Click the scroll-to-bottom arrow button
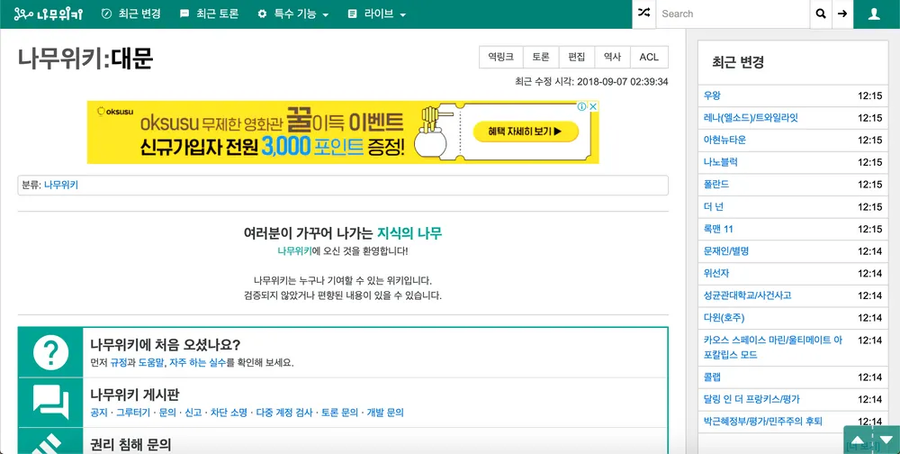This screenshot has height=454, width=900. pyautogui.click(x=886, y=440)
